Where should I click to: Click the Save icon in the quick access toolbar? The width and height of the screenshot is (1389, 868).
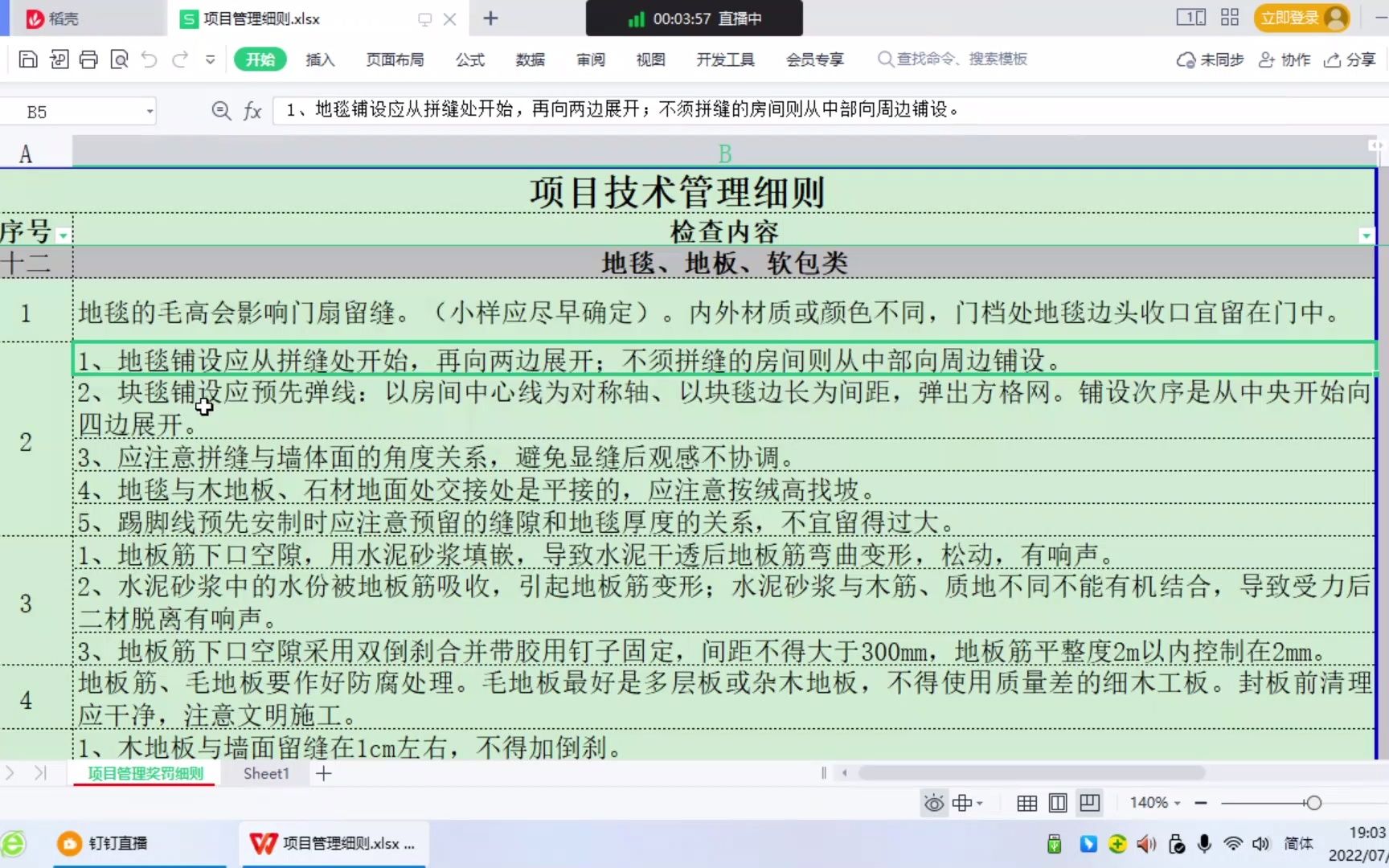coord(28,59)
